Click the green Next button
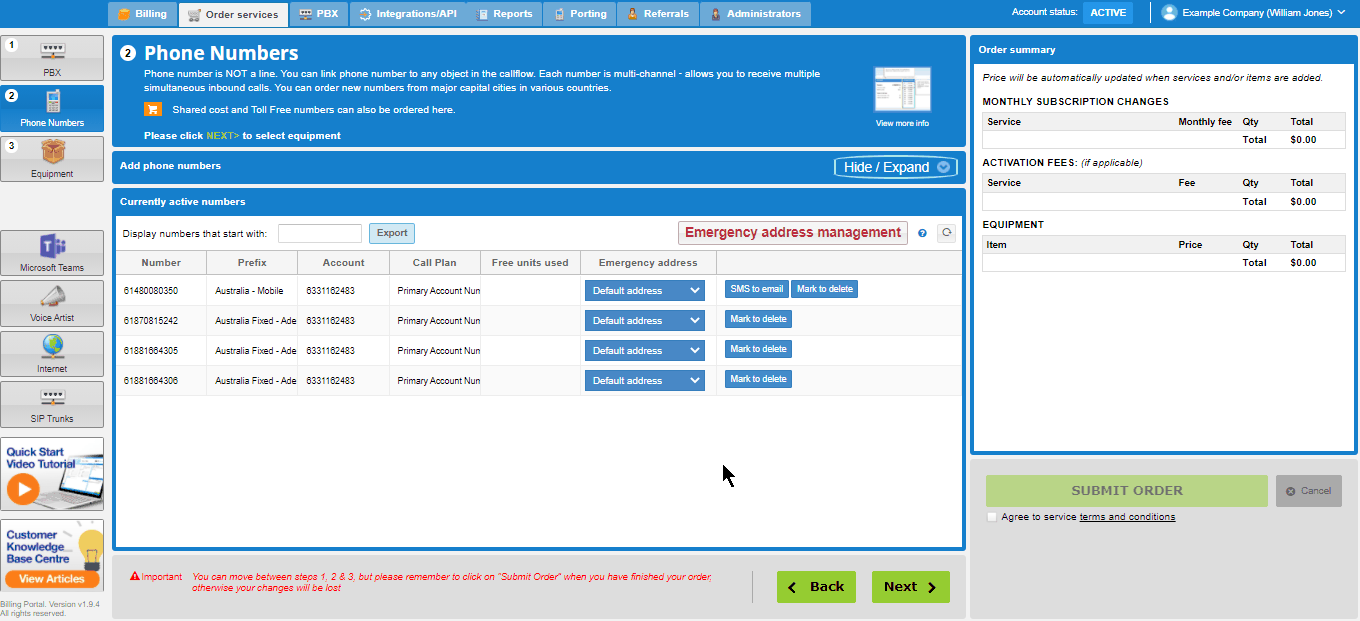Screen dimensions: 1360x621 [x=910, y=587]
